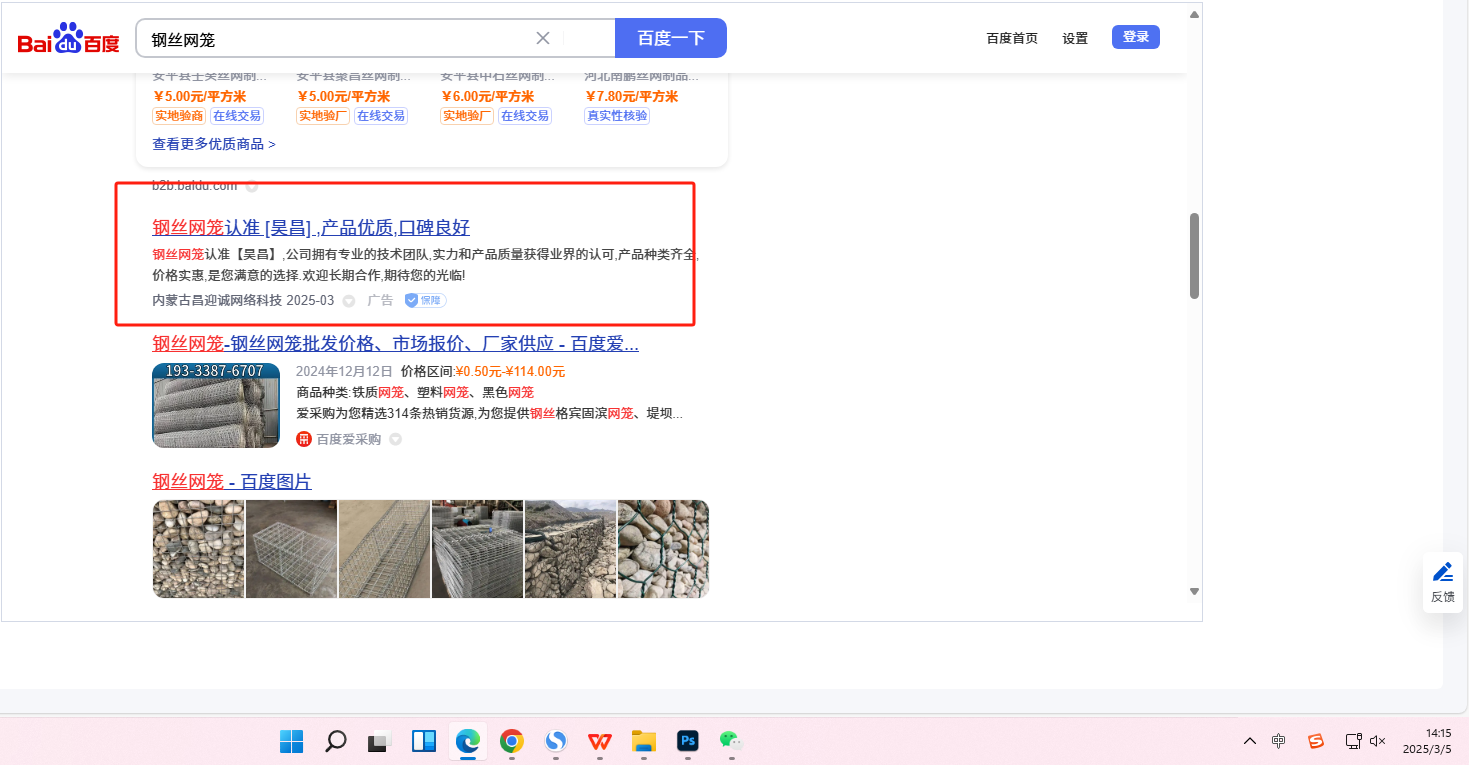Image resolution: width=1469 pixels, height=765 pixels.
Task: Clear the search box with the X icon
Action: [543, 39]
